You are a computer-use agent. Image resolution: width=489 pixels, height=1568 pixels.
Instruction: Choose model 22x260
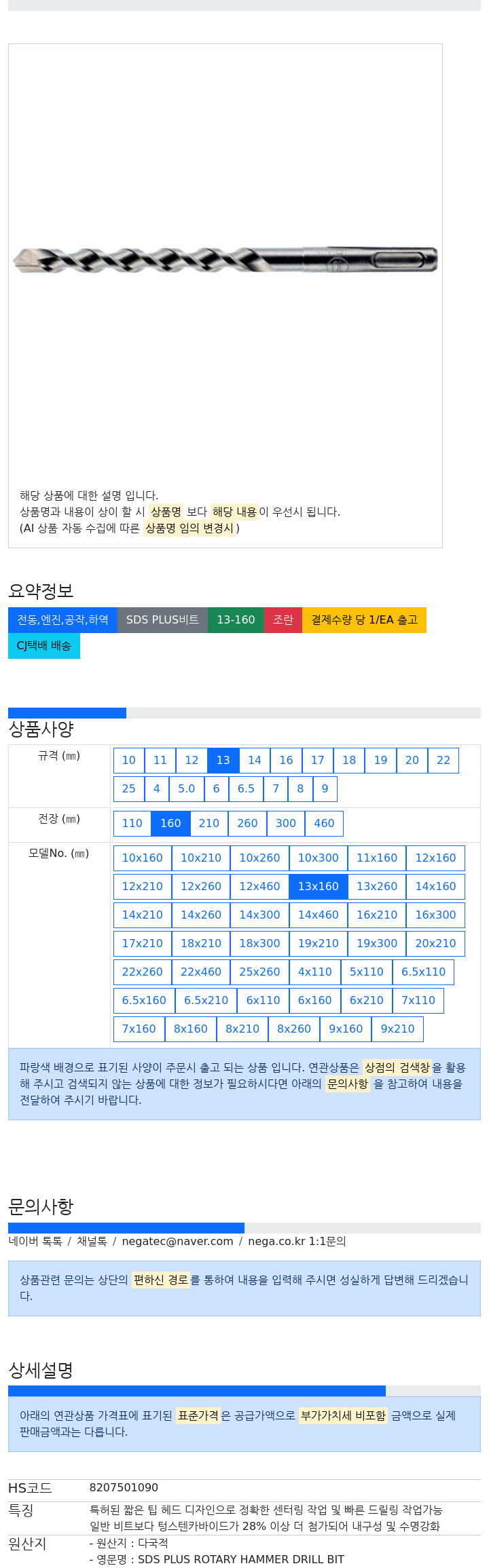[x=143, y=972]
